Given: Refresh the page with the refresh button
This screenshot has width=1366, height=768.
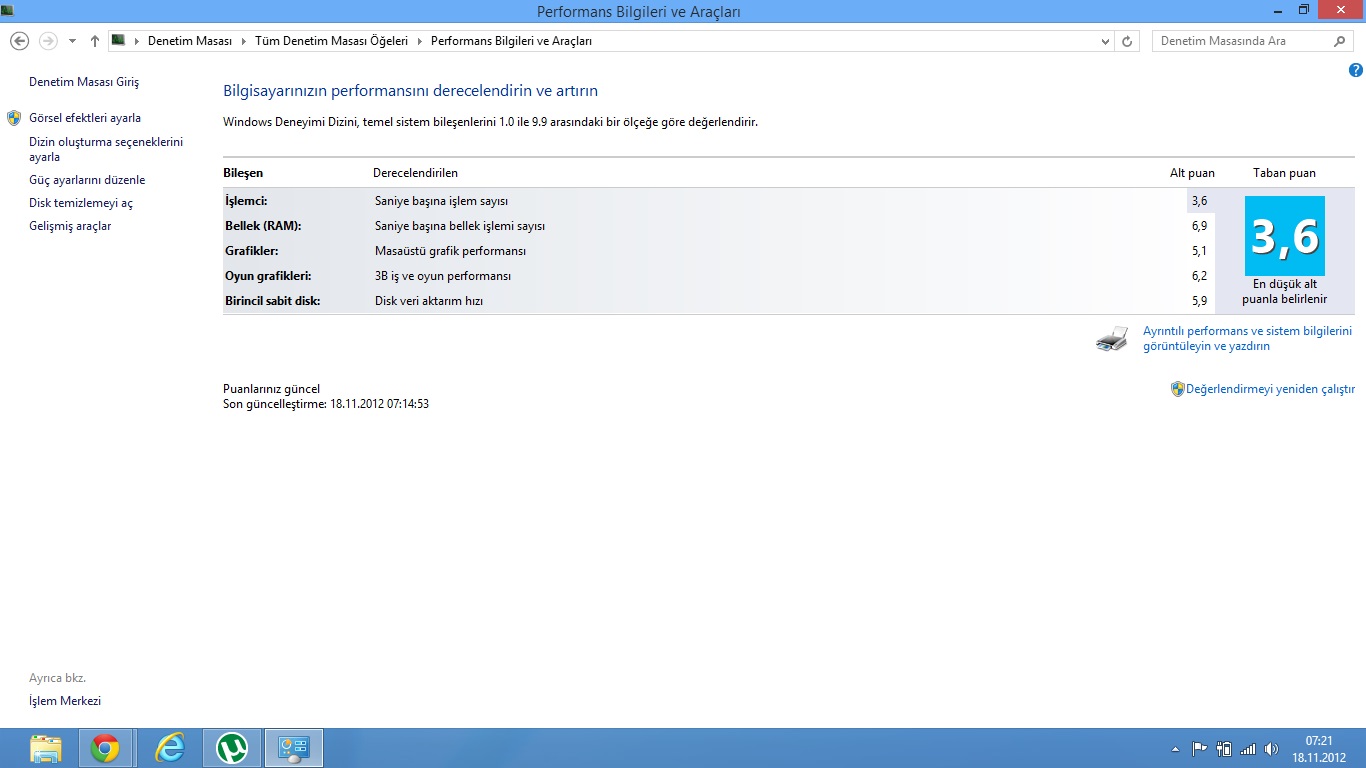Looking at the screenshot, I should 1127,41.
